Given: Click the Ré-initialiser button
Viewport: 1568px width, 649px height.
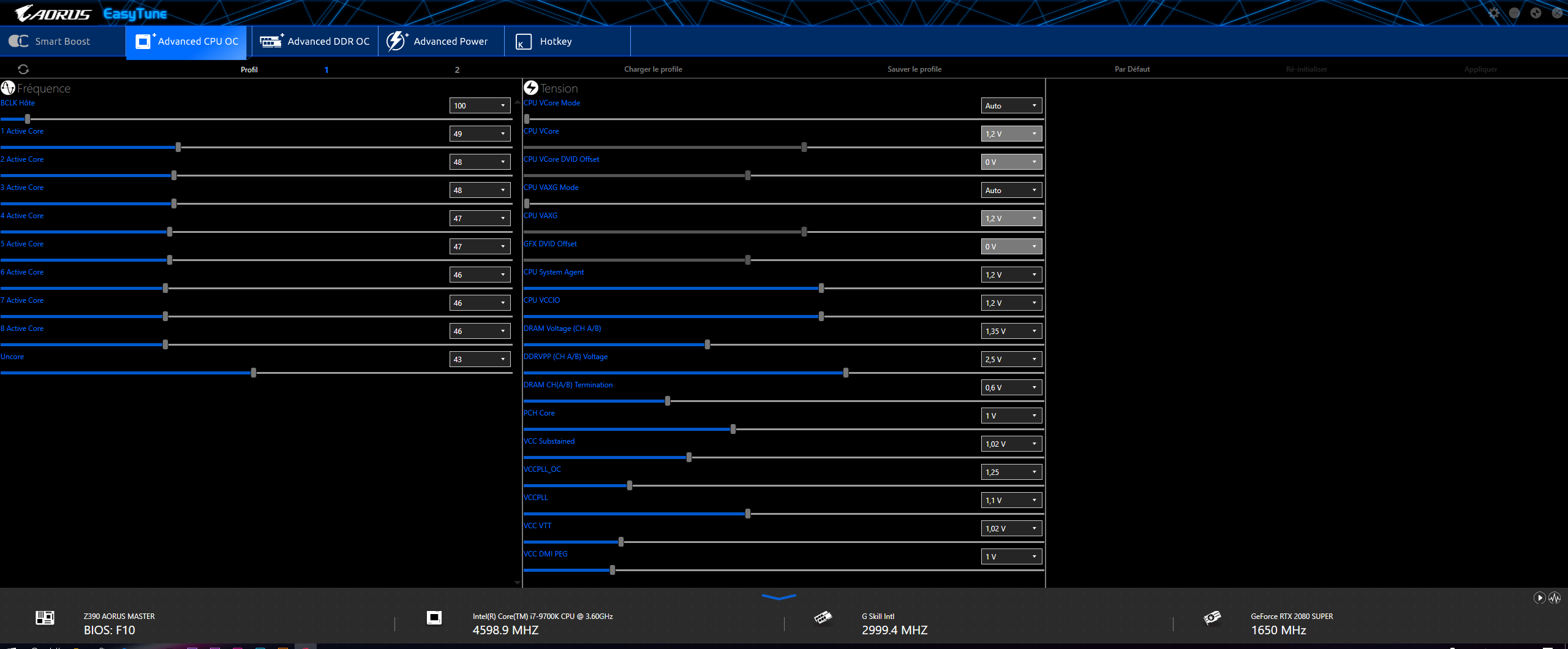Looking at the screenshot, I should 1306,69.
